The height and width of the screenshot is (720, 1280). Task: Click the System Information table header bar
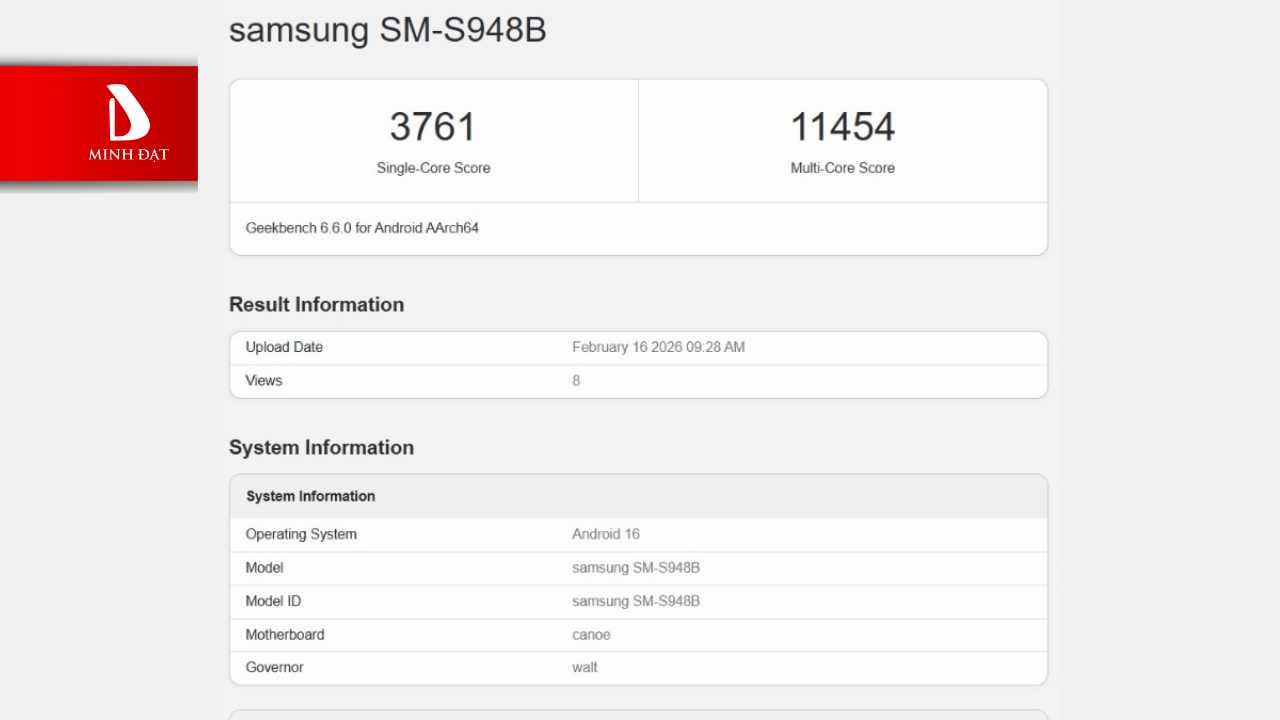[638, 496]
